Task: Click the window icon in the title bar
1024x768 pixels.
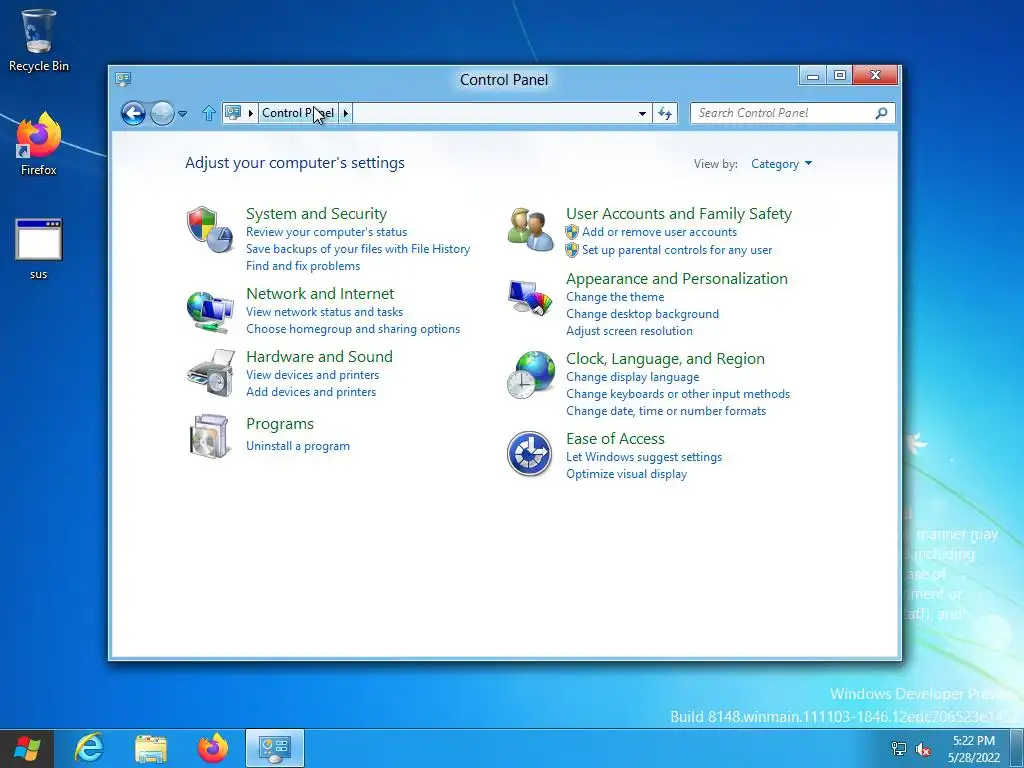Action: [x=123, y=79]
